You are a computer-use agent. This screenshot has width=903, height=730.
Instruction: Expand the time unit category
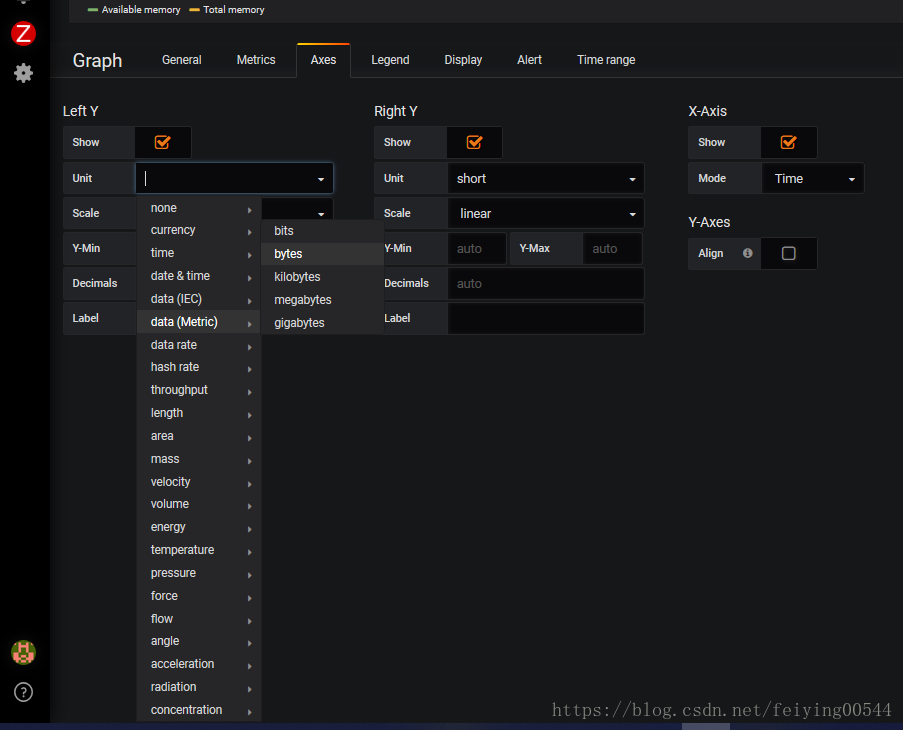coord(199,253)
